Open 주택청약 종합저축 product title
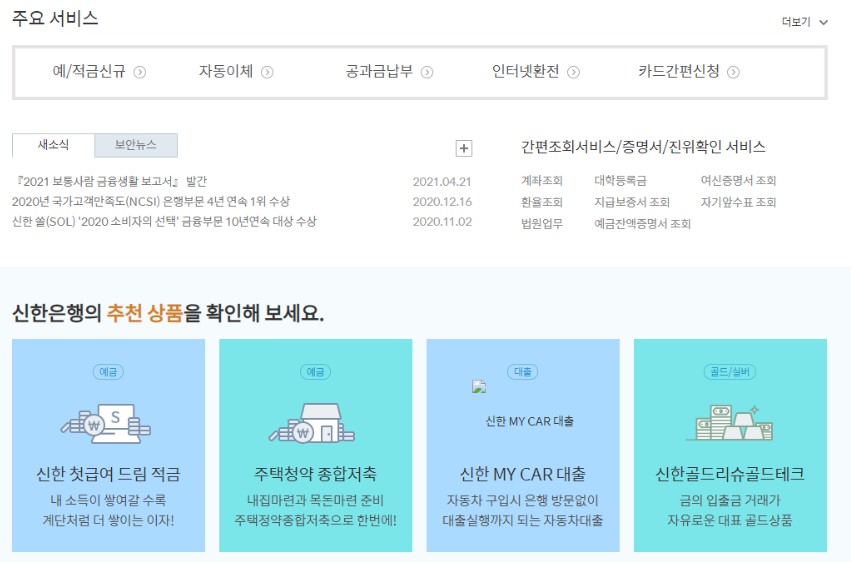Image resolution: width=851 pixels, height=562 pixels. 315,474
